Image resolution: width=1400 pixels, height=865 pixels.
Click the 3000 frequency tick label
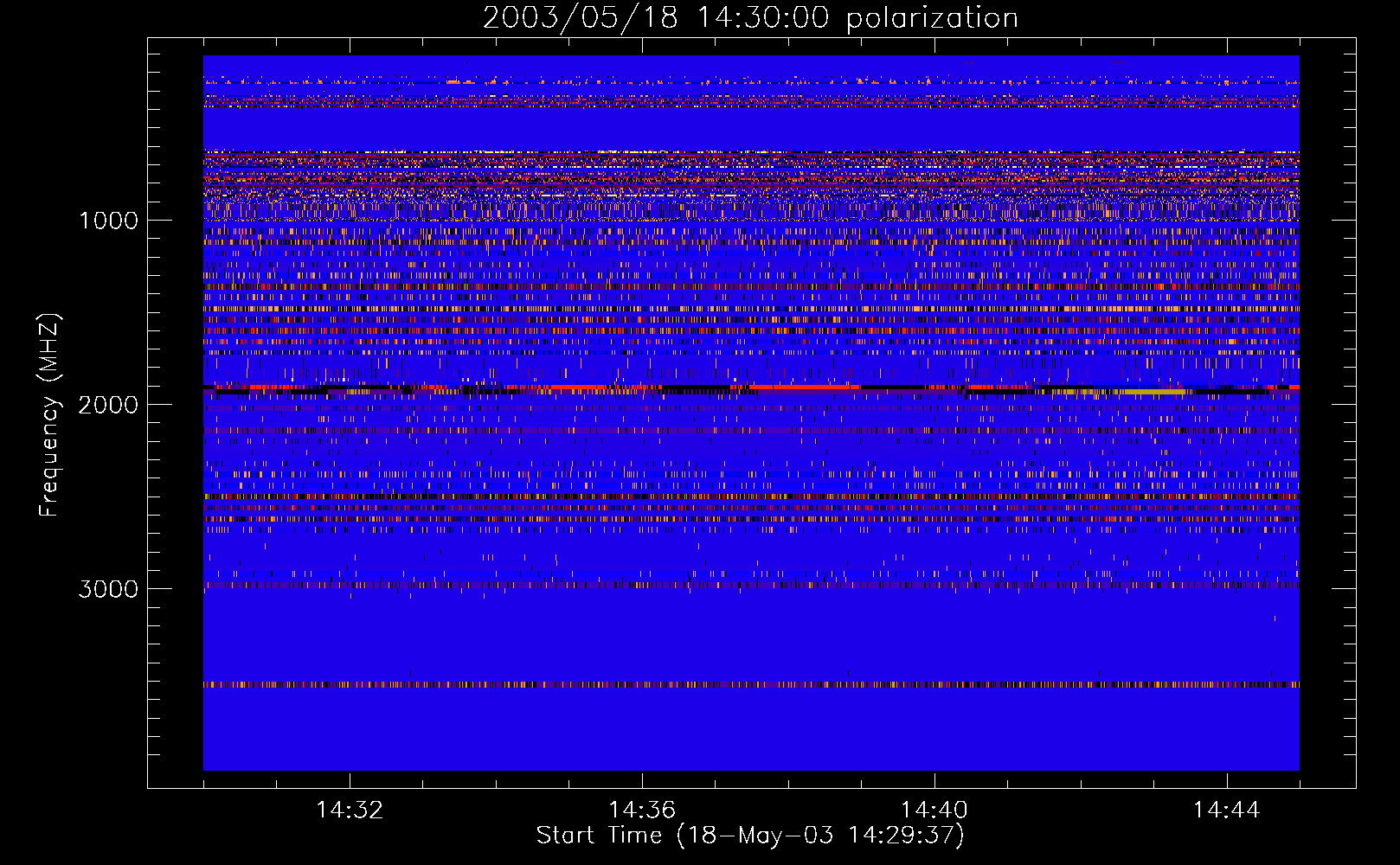pyautogui.click(x=108, y=589)
